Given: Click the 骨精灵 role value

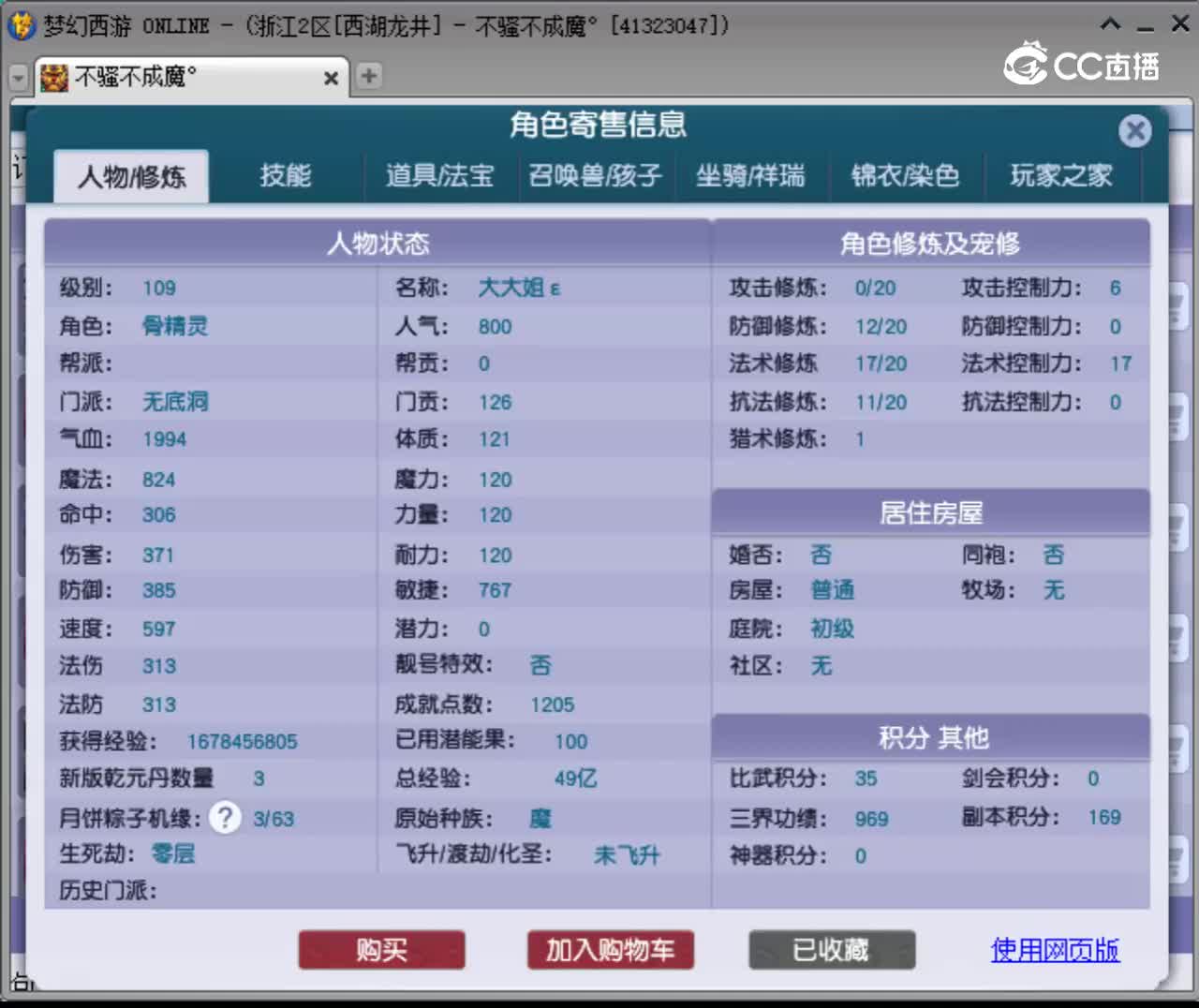Looking at the screenshot, I should click(175, 326).
